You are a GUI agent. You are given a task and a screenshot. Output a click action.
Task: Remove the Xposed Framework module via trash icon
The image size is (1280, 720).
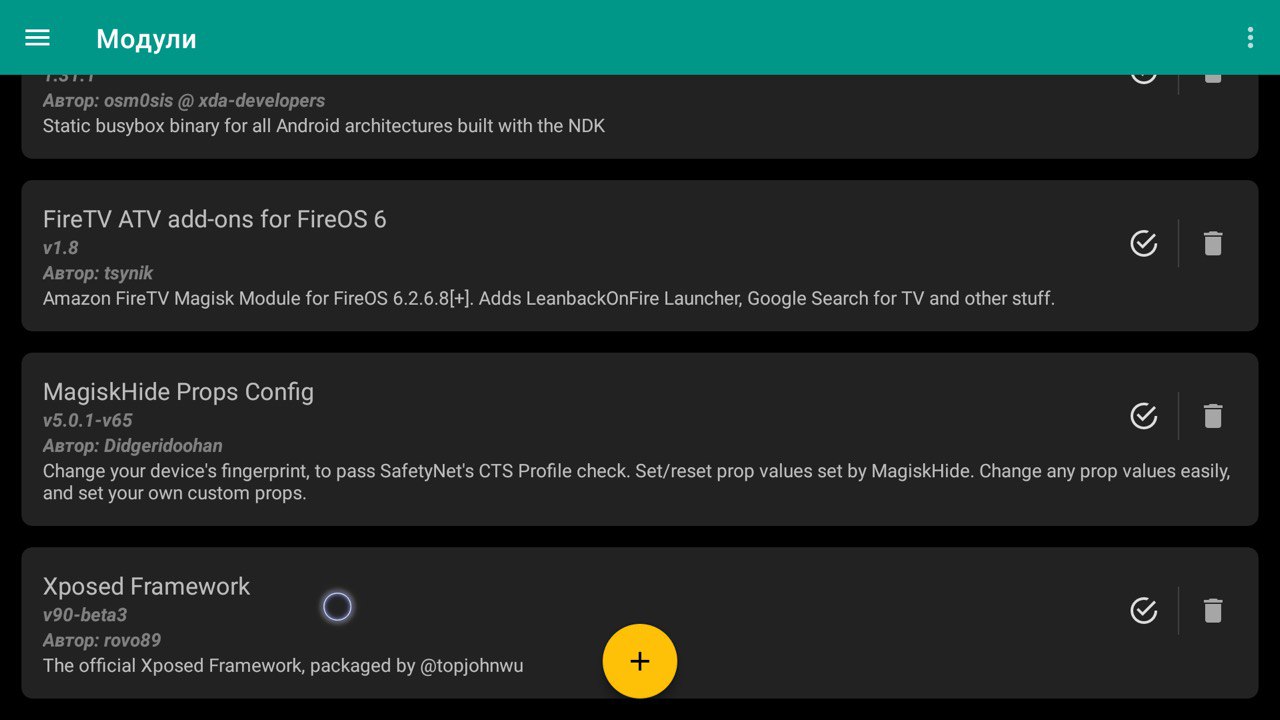[1213, 610]
